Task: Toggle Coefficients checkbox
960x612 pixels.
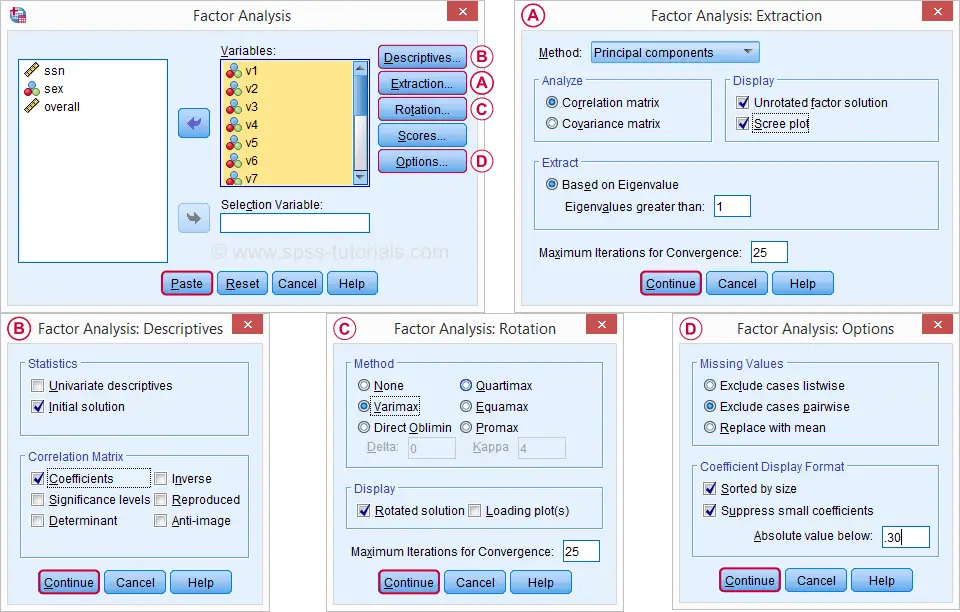Action: click(37, 479)
